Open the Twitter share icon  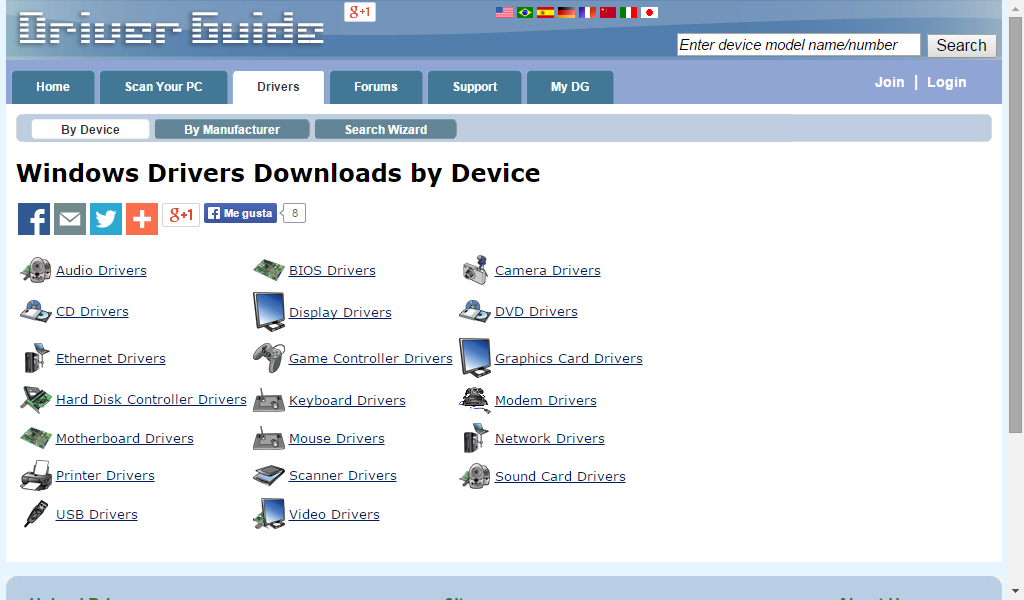tap(105, 218)
